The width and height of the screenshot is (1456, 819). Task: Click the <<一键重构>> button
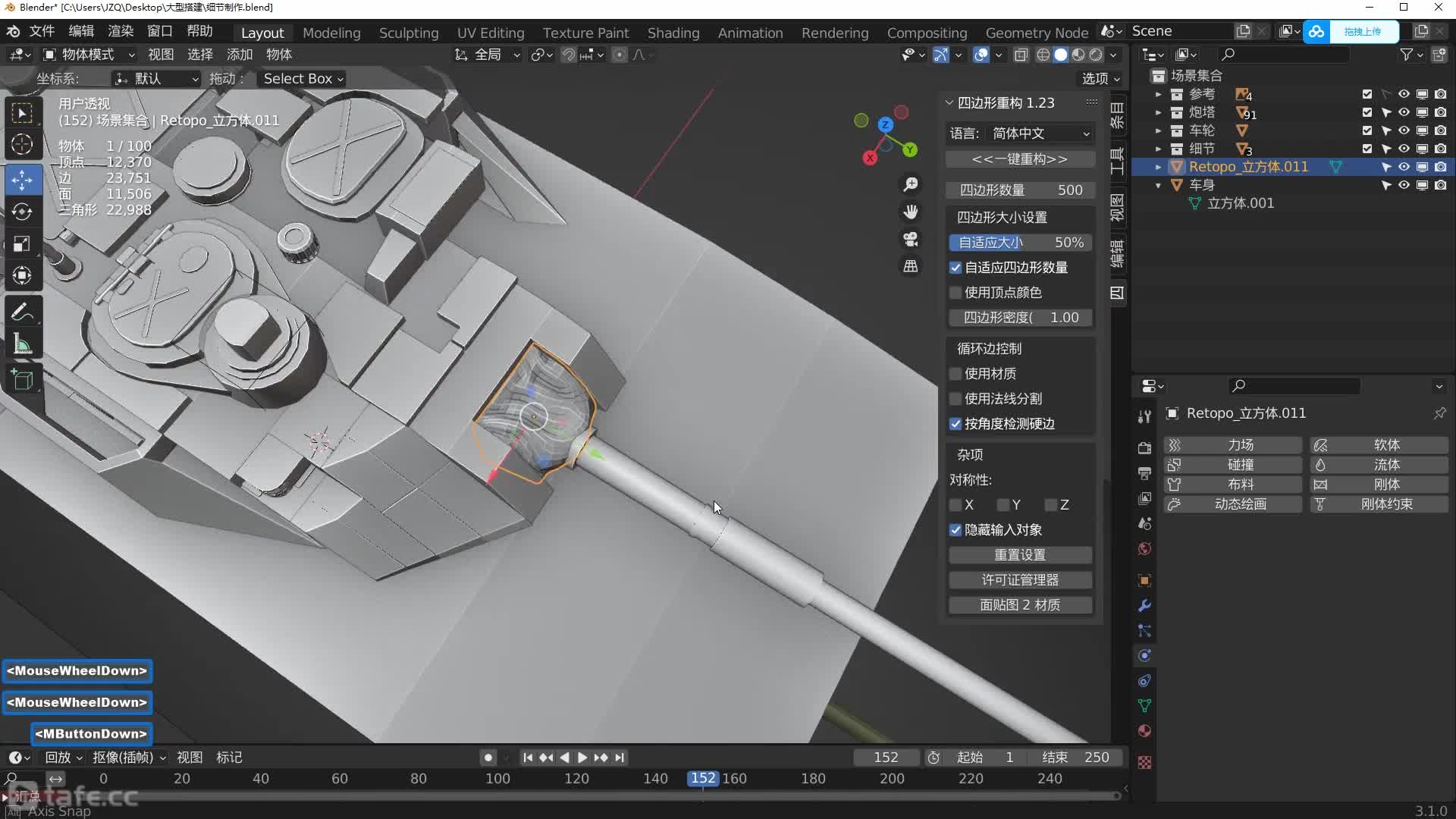point(1019,159)
